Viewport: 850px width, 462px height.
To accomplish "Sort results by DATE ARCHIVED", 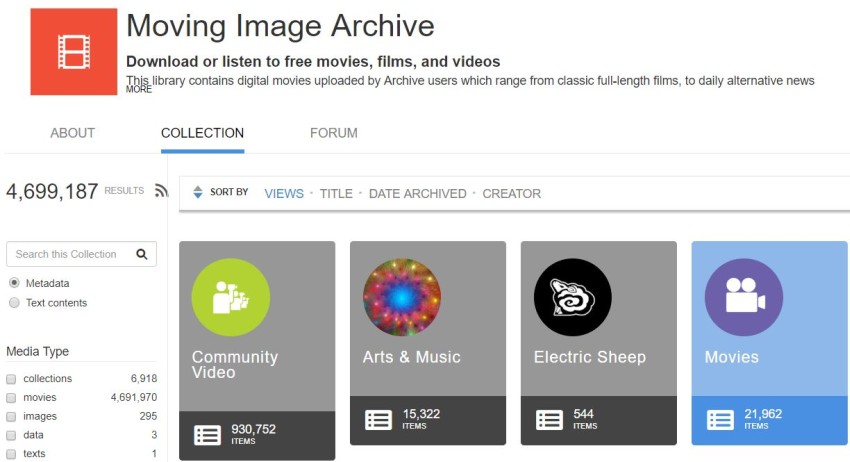I will (x=417, y=194).
